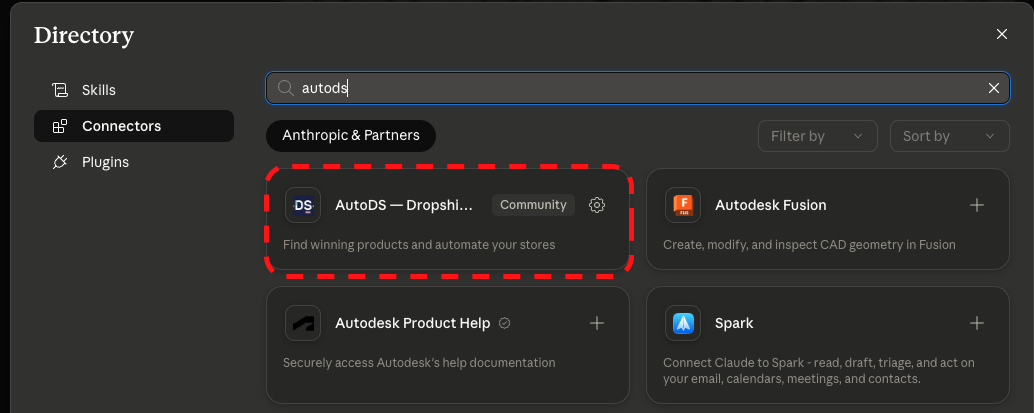Select the Anthropic & Partners tab
Image resolution: width=1034 pixels, height=413 pixels.
pos(351,135)
